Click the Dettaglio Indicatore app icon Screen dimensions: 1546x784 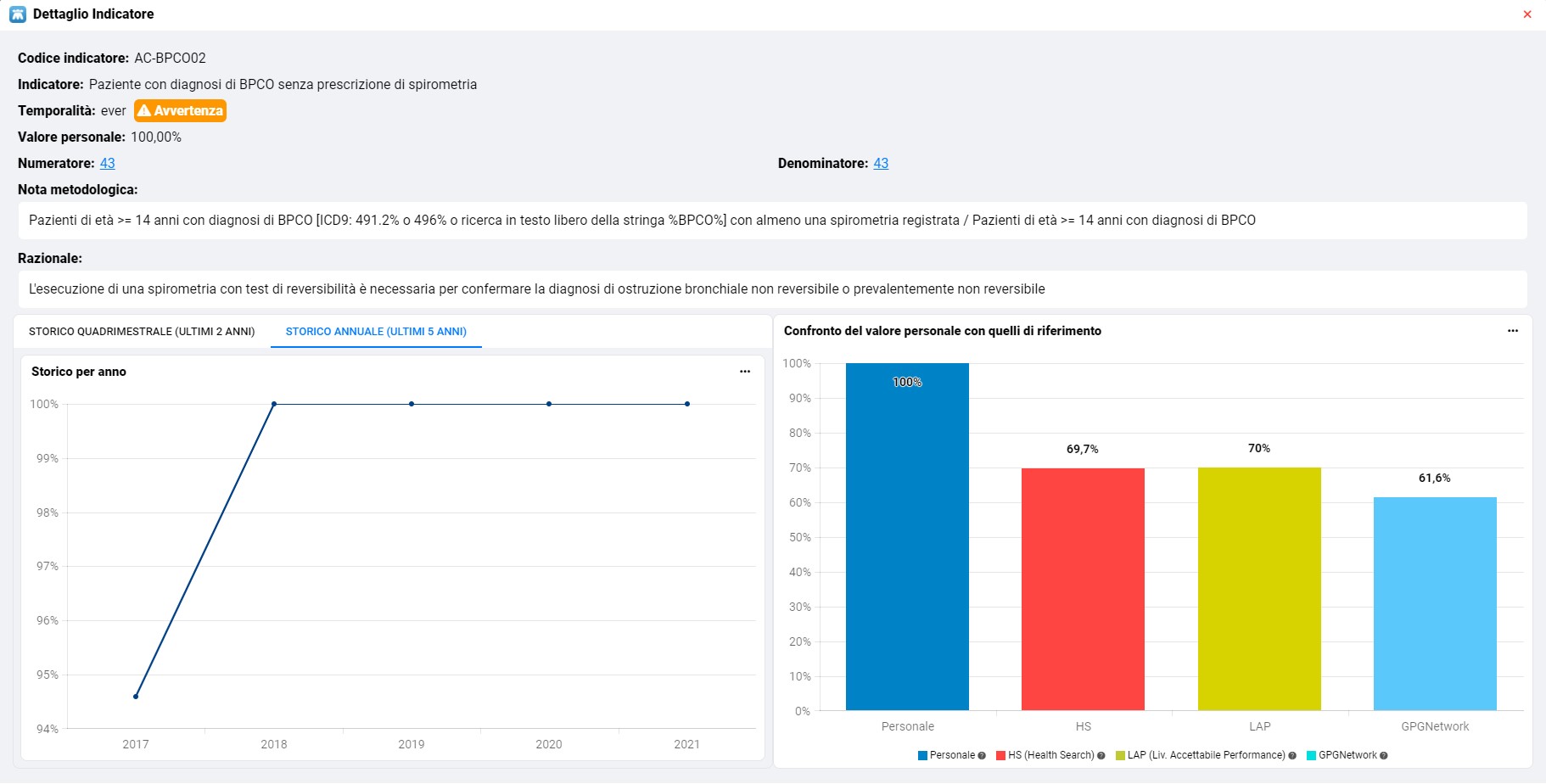(x=18, y=14)
